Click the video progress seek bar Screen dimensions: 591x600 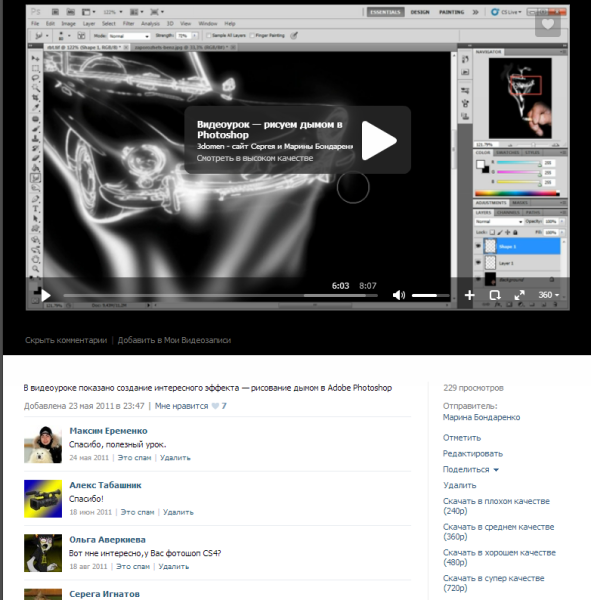click(x=220, y=295)
